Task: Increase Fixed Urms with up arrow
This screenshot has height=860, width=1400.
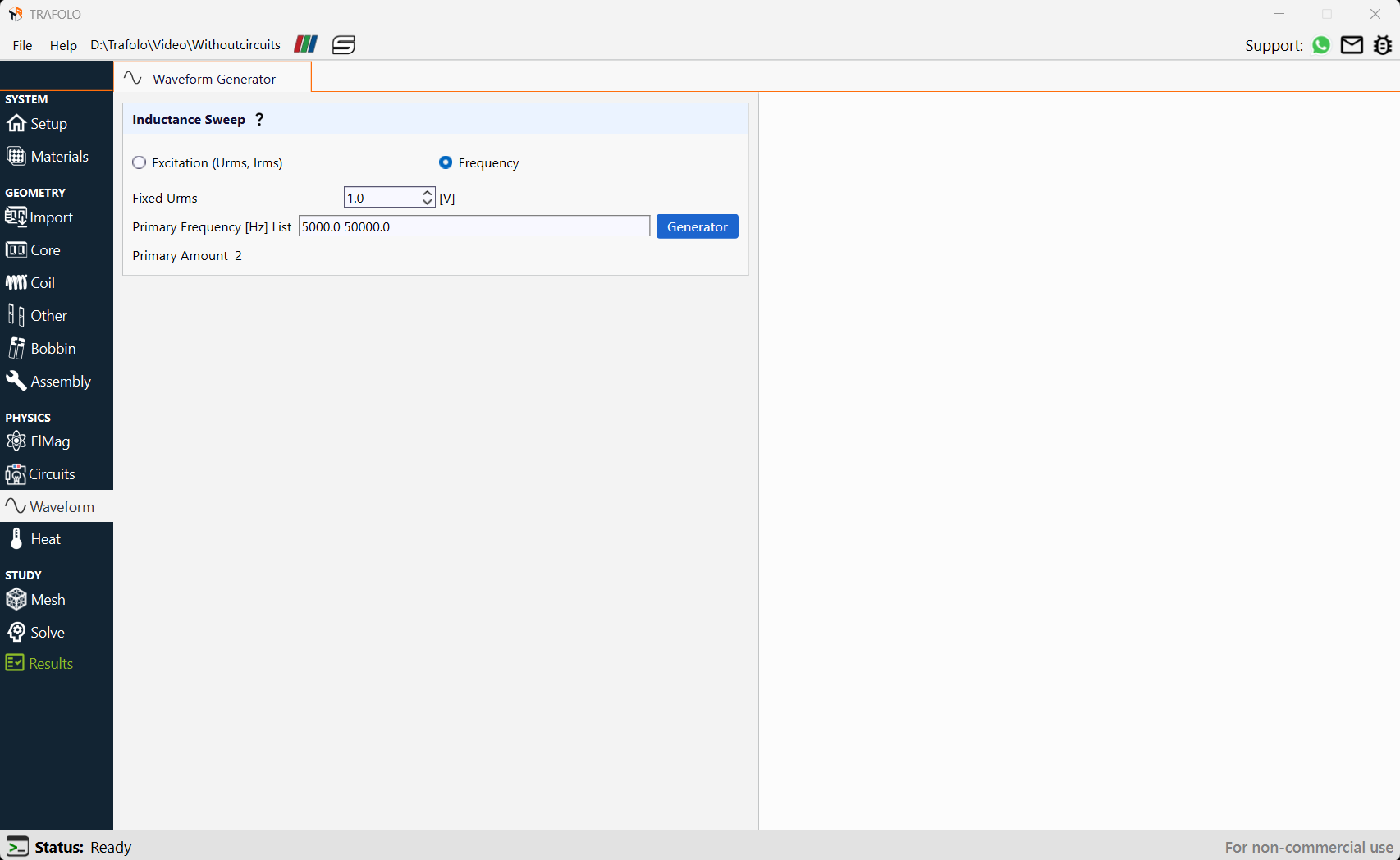Action: [x=427, y=193]
